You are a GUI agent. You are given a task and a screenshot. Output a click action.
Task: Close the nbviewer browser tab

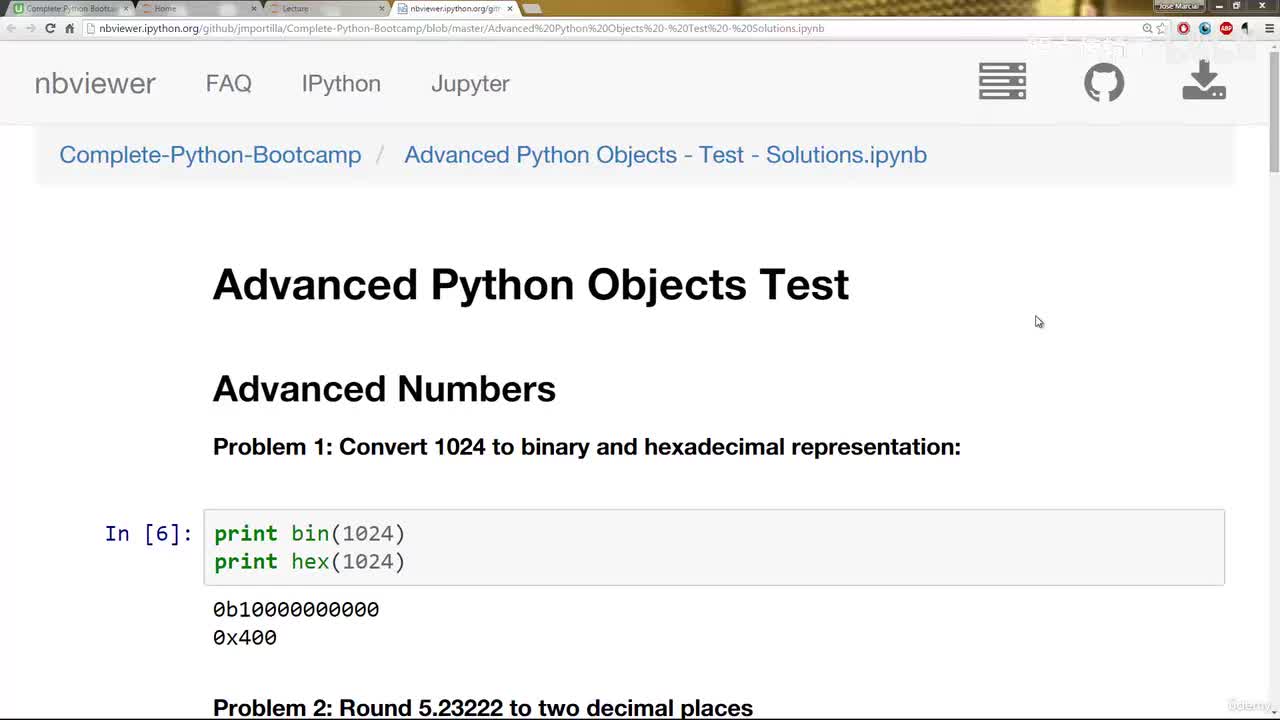pyautogui.click(x=510, y=8)
